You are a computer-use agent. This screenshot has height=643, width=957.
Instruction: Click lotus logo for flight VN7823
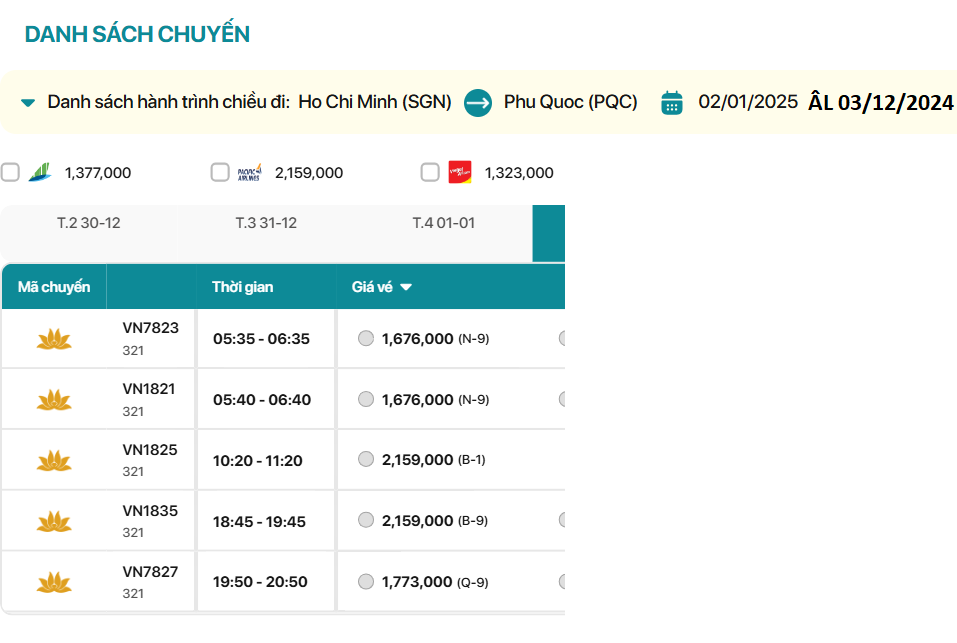point(54,339)
